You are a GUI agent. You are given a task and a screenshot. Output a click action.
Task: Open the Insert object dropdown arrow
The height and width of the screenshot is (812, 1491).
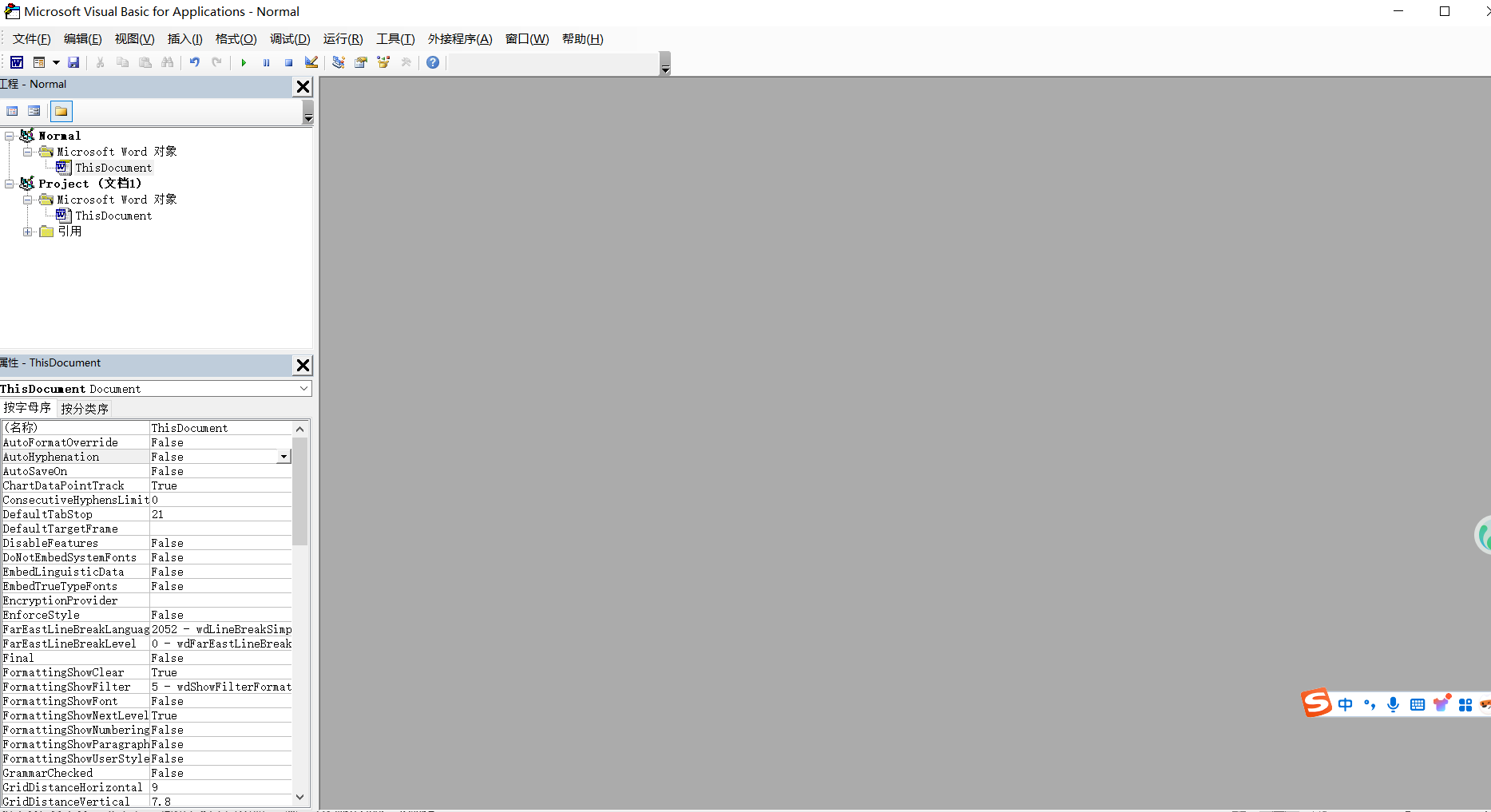[x=56, y=62]
